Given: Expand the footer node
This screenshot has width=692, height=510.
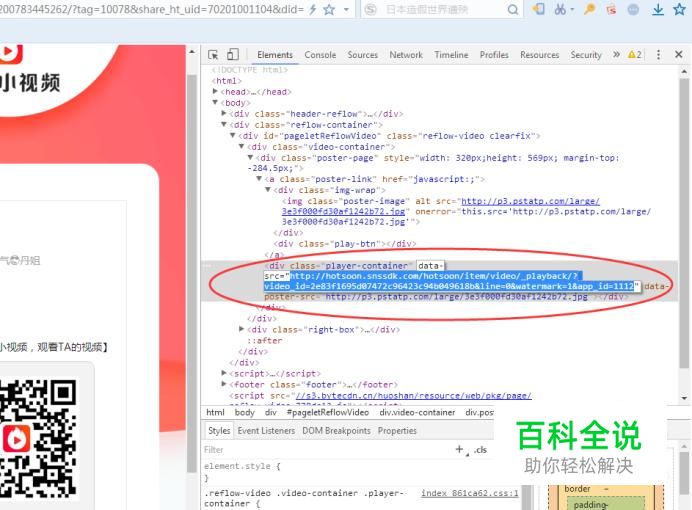Looking at the screenshot, I should [x=224, y=384].
